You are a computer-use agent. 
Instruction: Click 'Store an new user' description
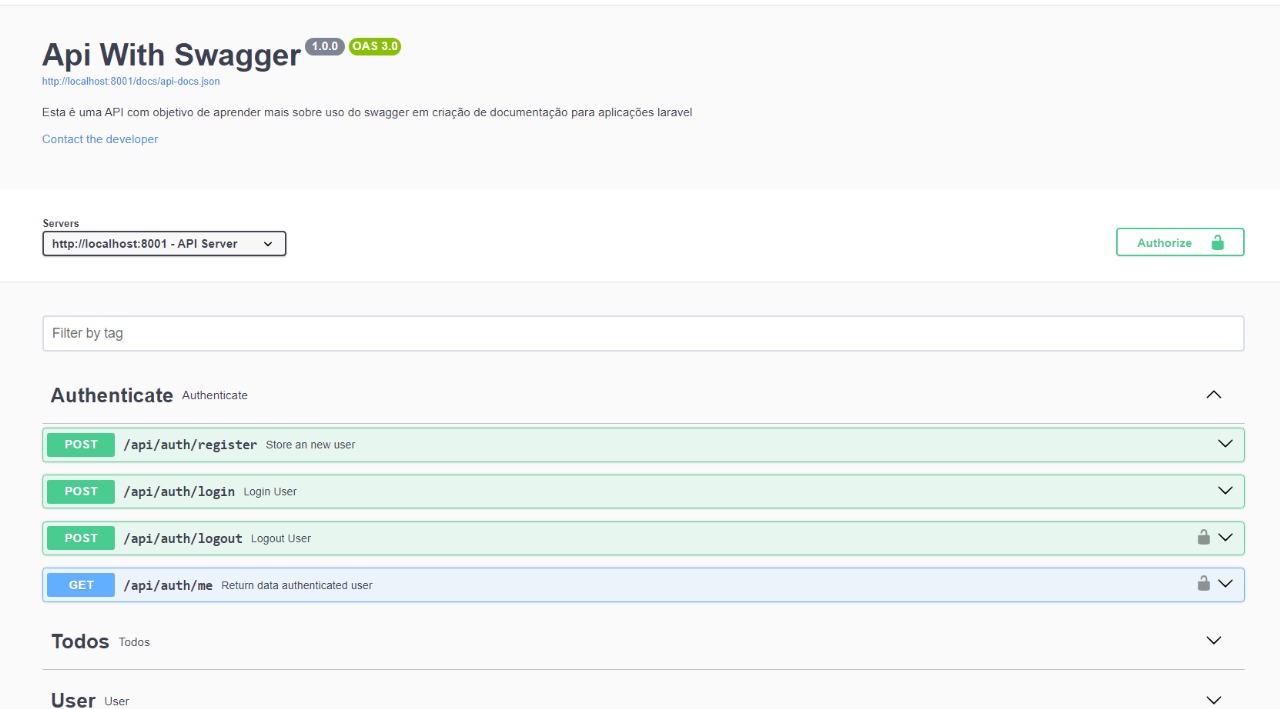pos(310,445)
